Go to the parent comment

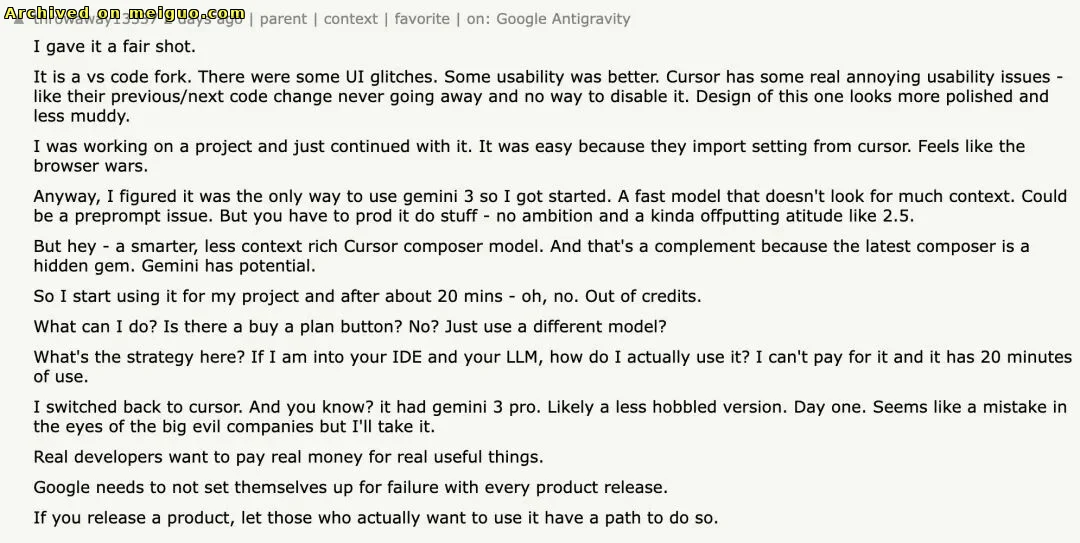pos(283,19)
